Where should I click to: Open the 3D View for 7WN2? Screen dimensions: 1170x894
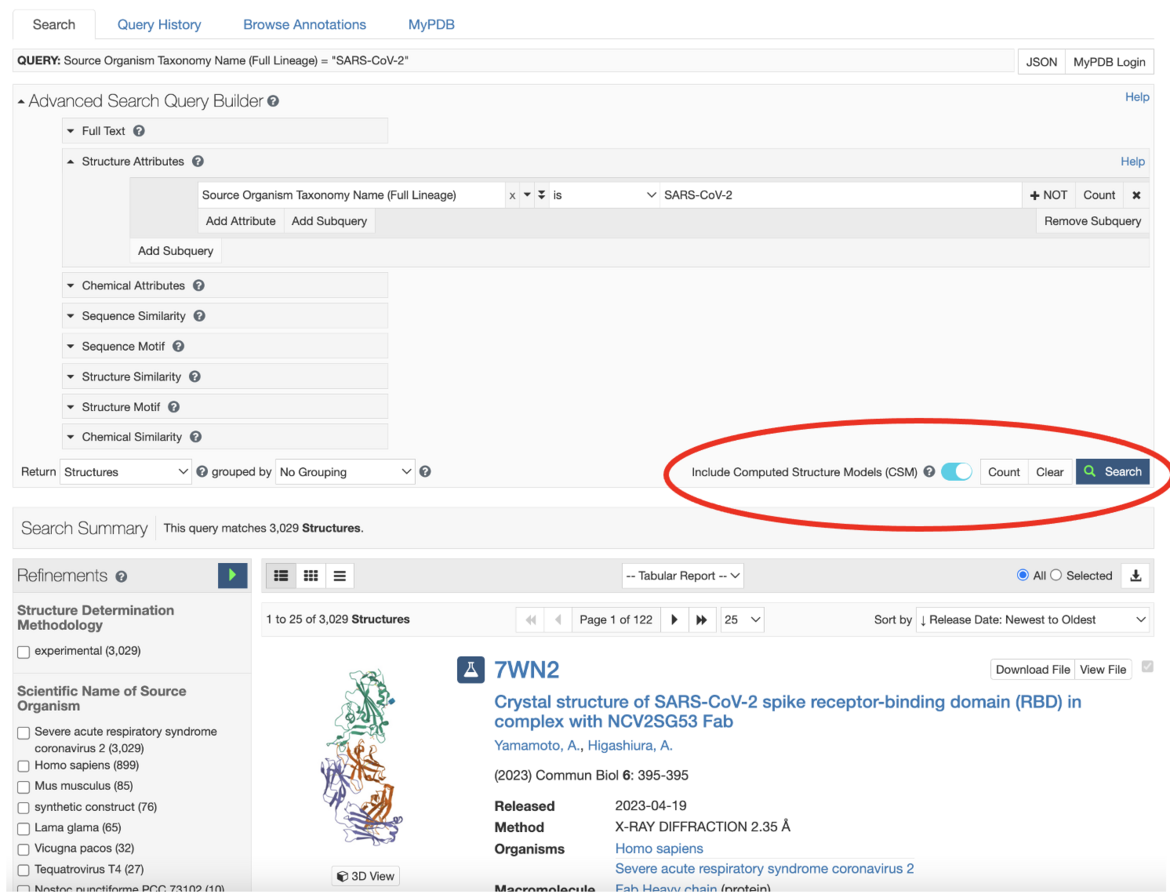click(x=365, y=875)
